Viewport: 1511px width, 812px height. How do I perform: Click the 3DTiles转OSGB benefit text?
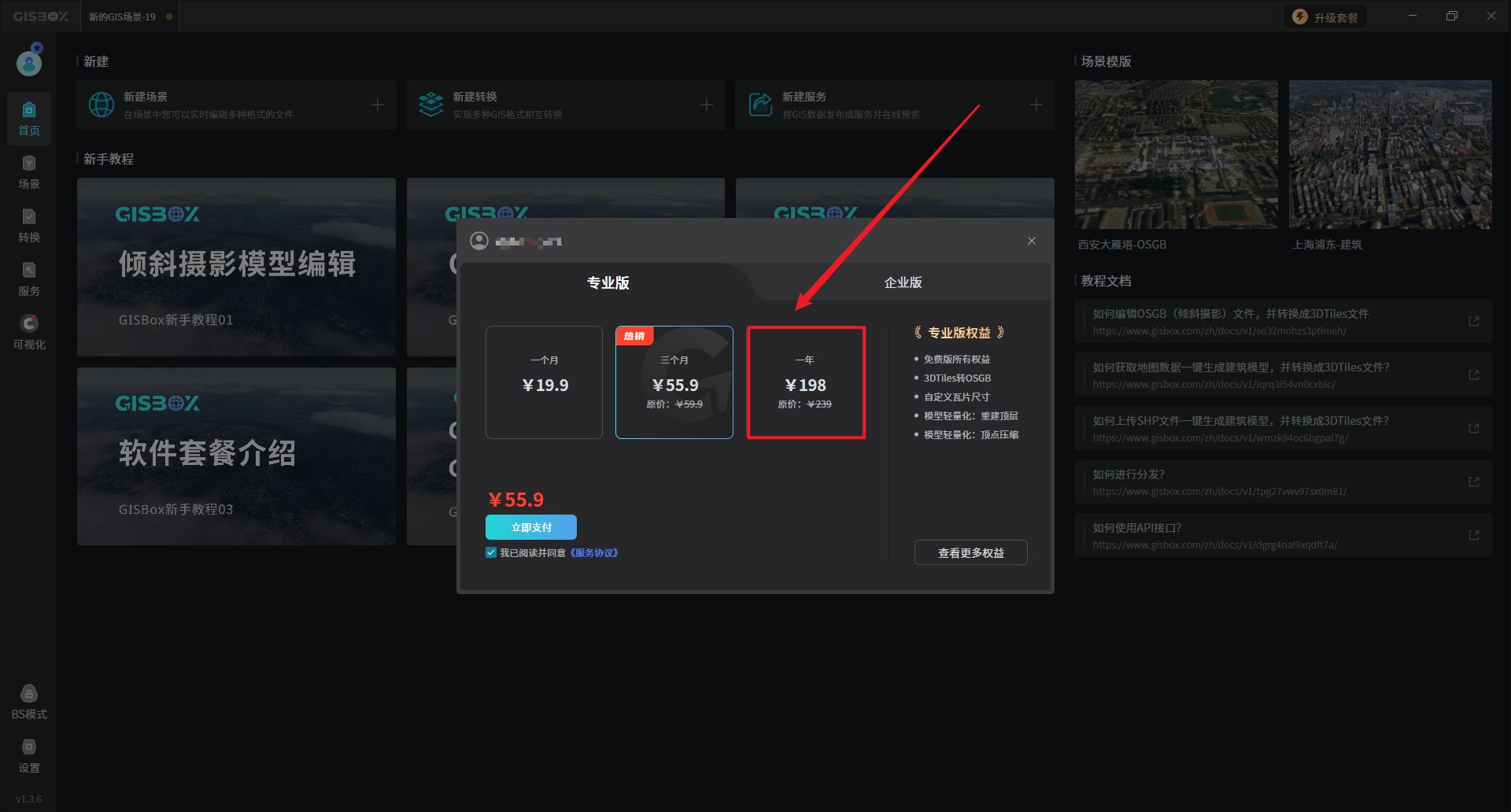click(x=957, y=378)
